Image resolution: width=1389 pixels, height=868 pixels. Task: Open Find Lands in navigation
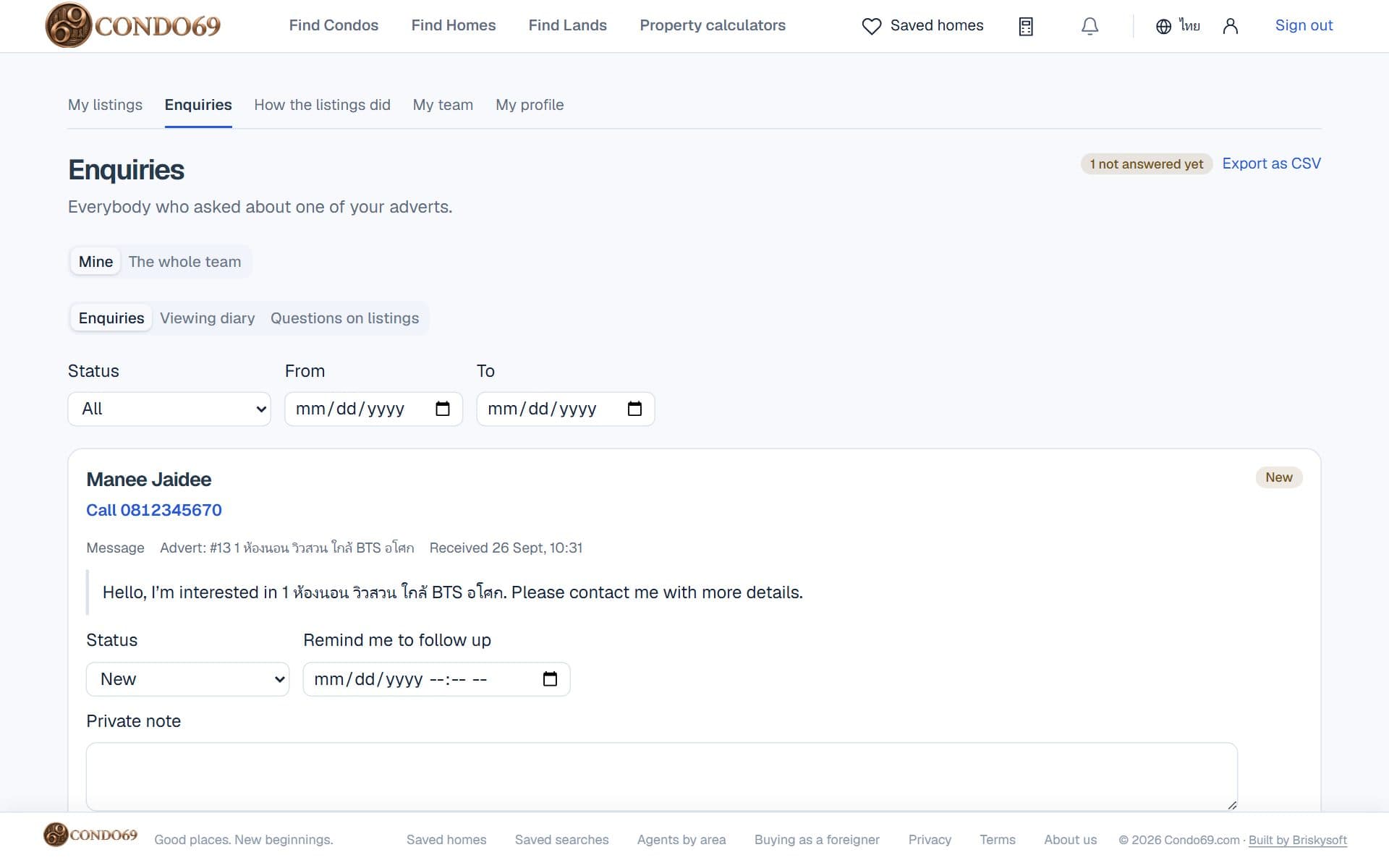567,25
